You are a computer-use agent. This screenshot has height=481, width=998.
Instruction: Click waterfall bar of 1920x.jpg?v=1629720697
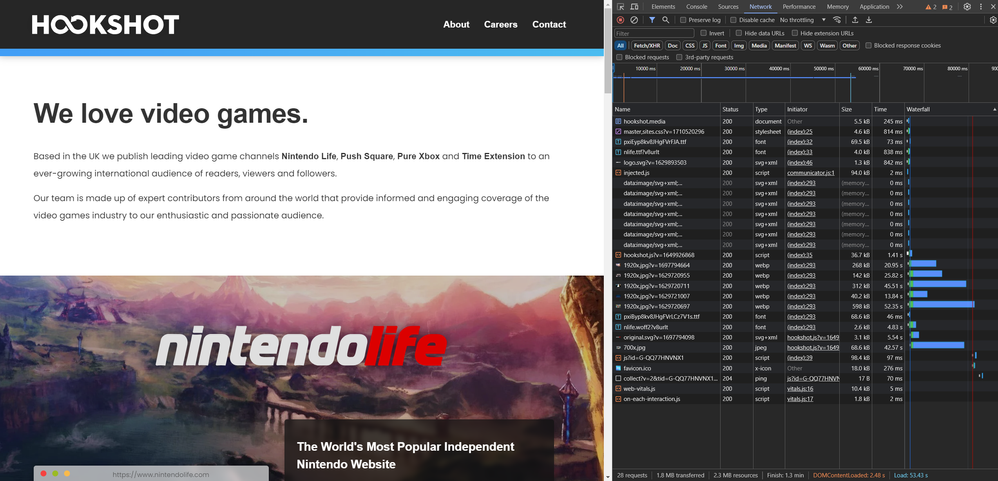[942, 306]
